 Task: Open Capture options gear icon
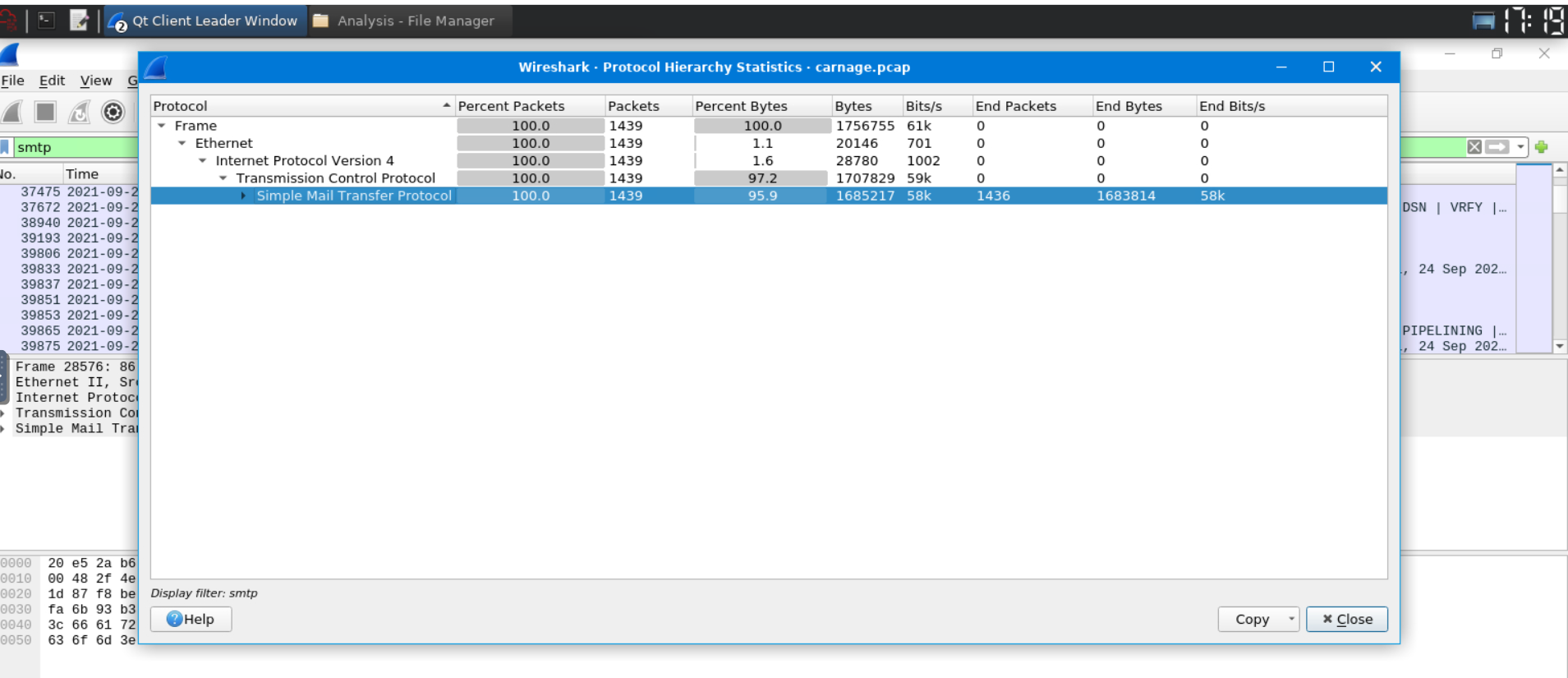click(x=113, y=112)
